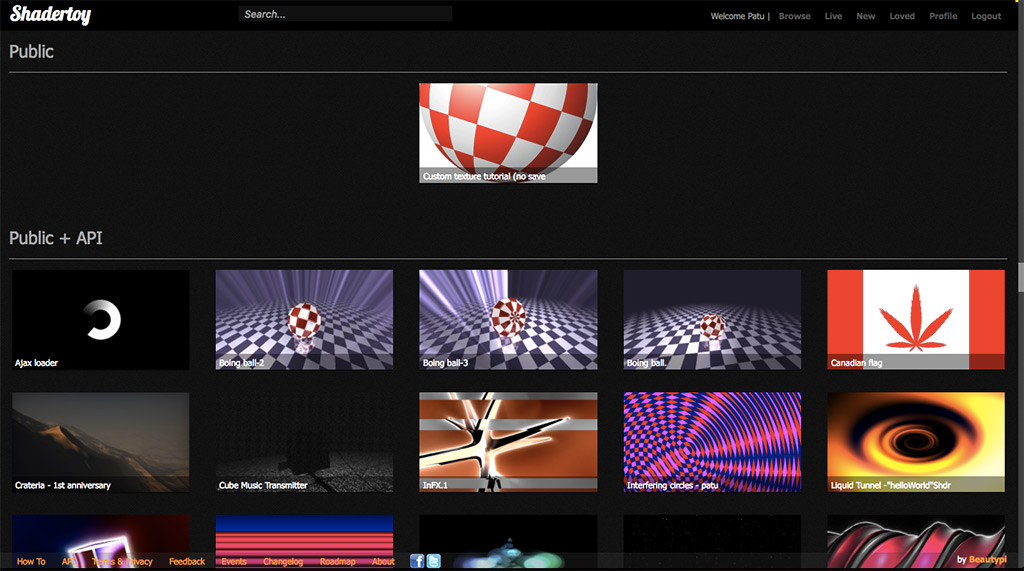Click the Logout link

pyautogui.click(x=985, y=16)
